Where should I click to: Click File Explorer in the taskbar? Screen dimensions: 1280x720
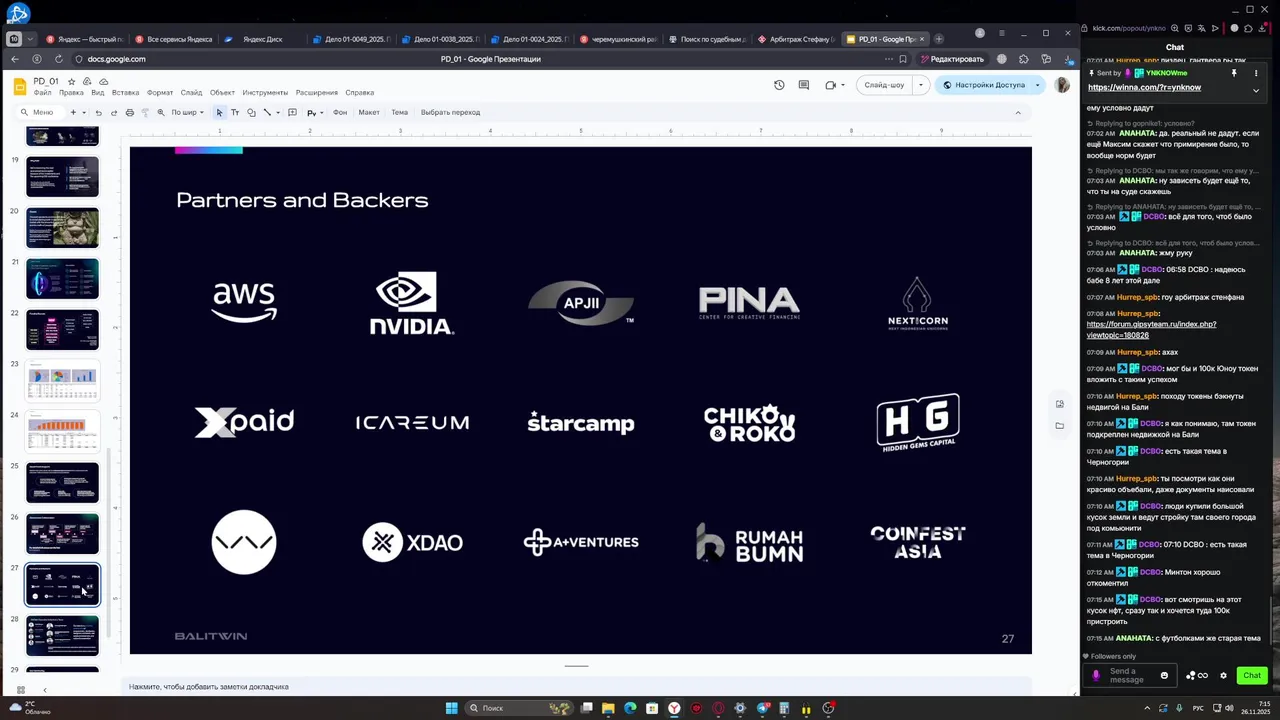click(x=608, y=708)
